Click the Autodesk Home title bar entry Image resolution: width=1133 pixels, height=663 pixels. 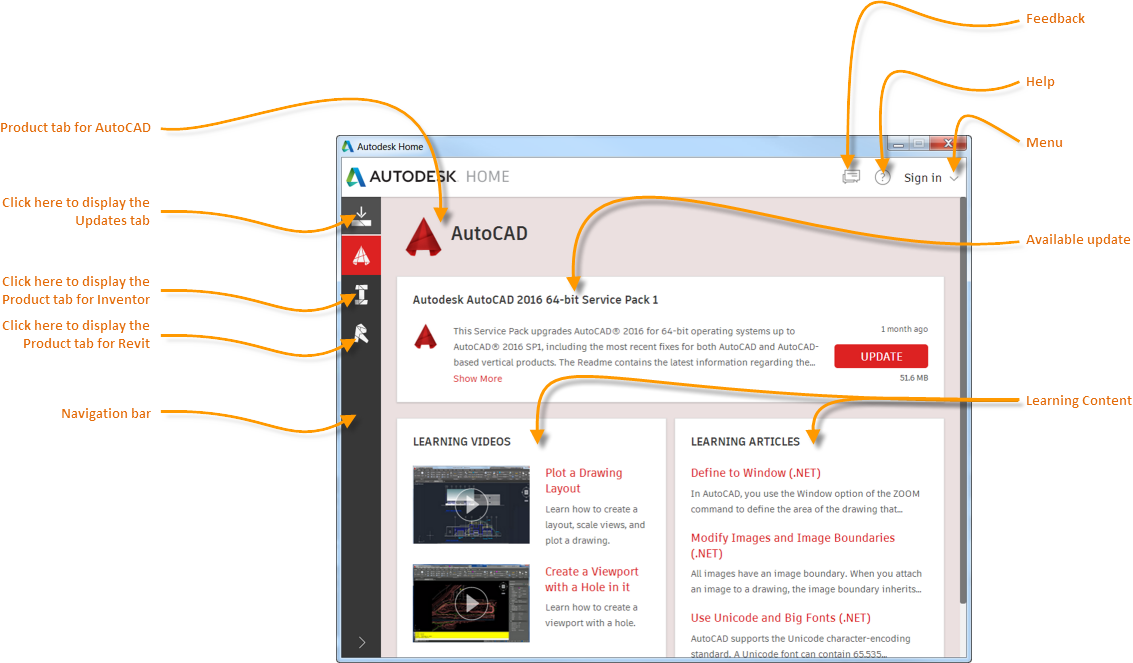[x=389, y=145]
